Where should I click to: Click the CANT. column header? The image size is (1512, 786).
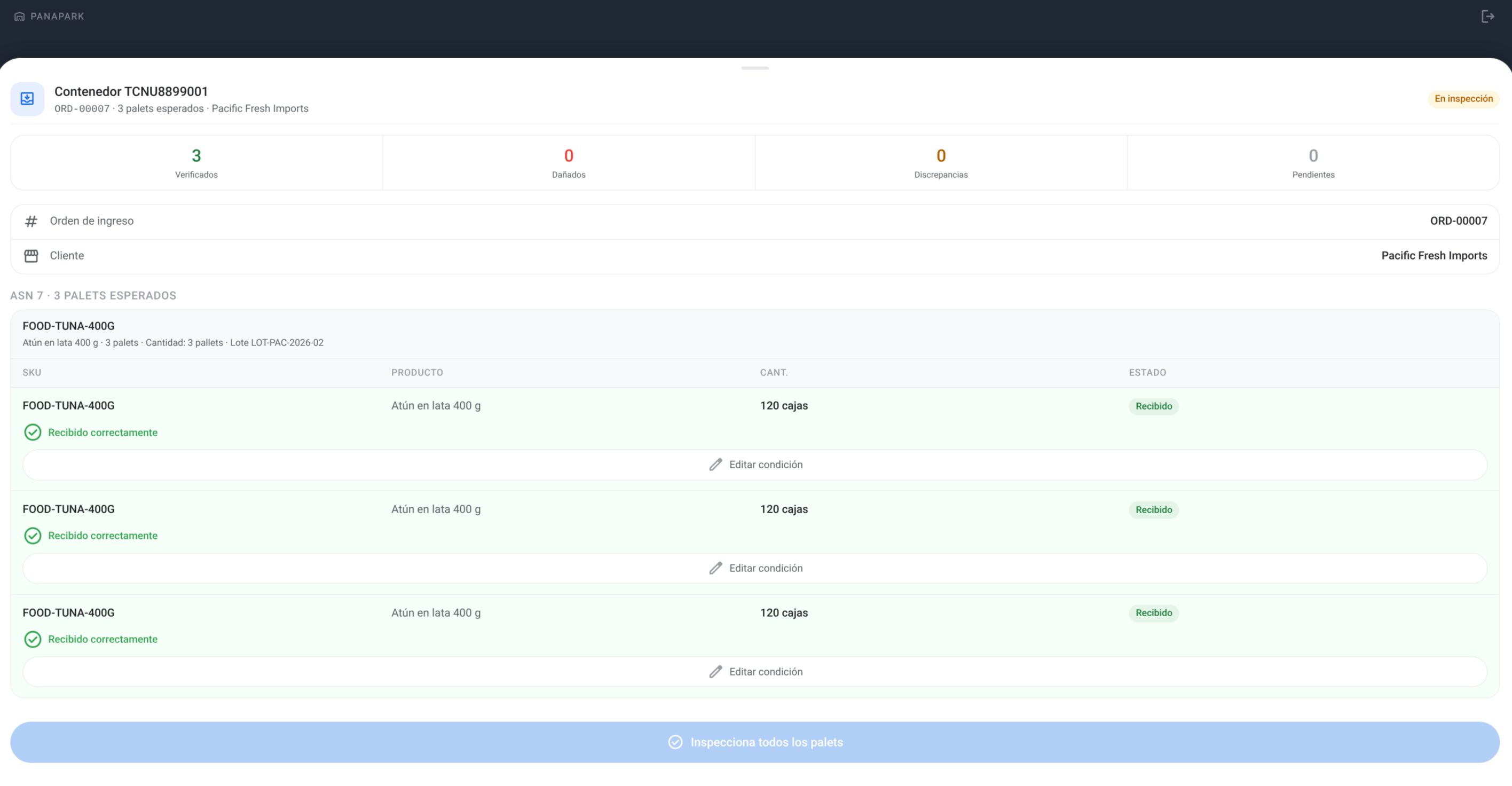point(774,373)
